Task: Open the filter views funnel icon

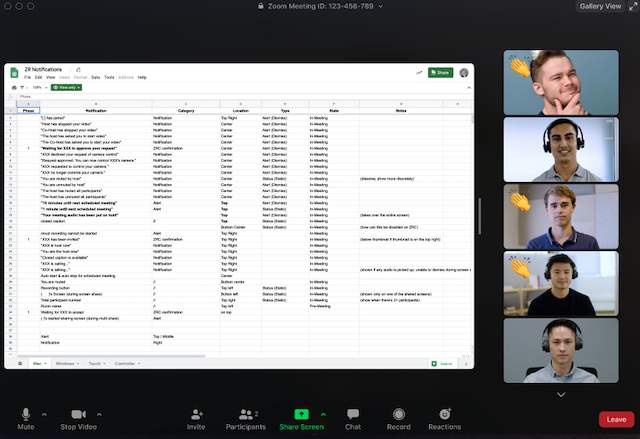Action: tap(22, 88)
